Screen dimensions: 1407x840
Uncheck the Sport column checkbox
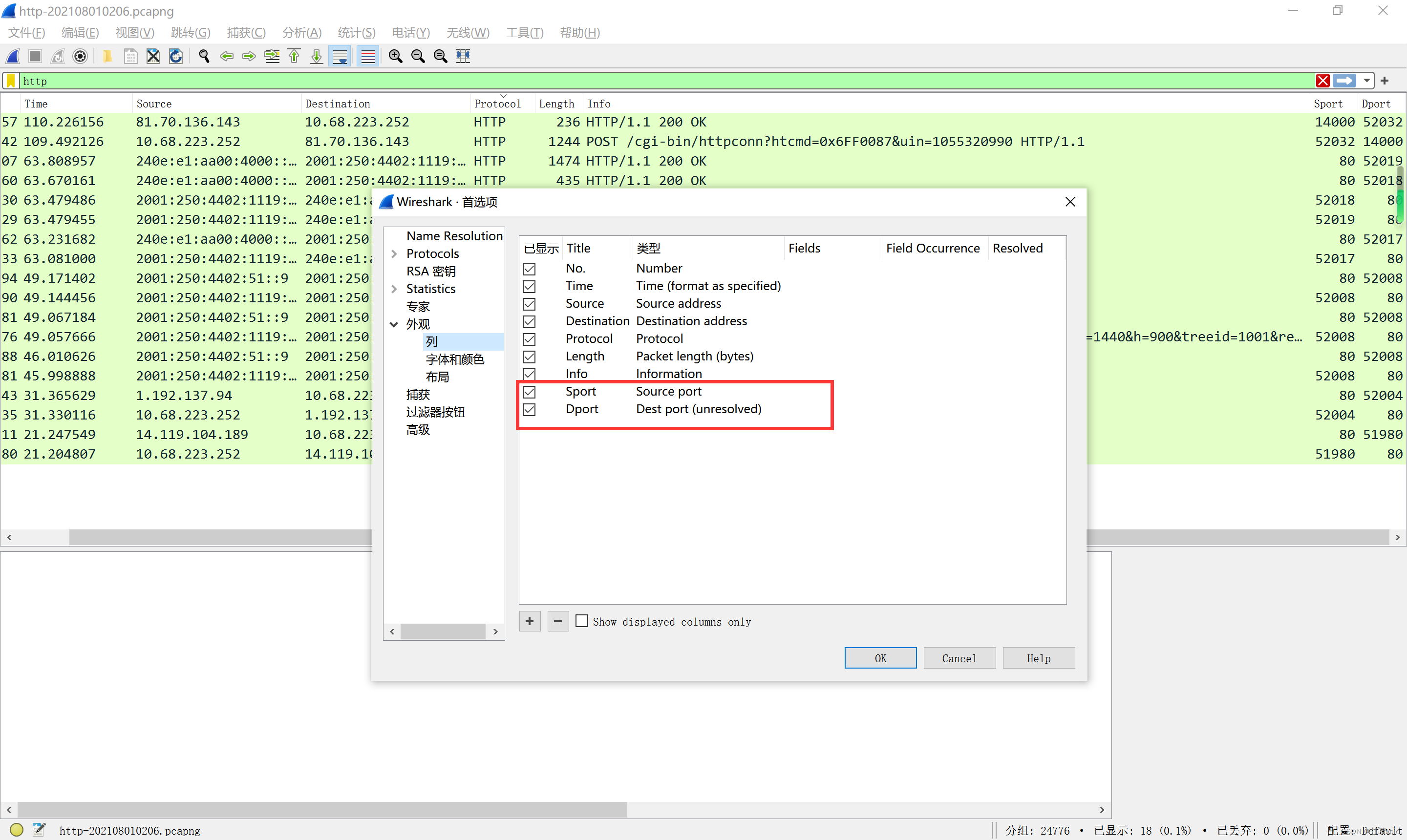click(x=529, y=392)
